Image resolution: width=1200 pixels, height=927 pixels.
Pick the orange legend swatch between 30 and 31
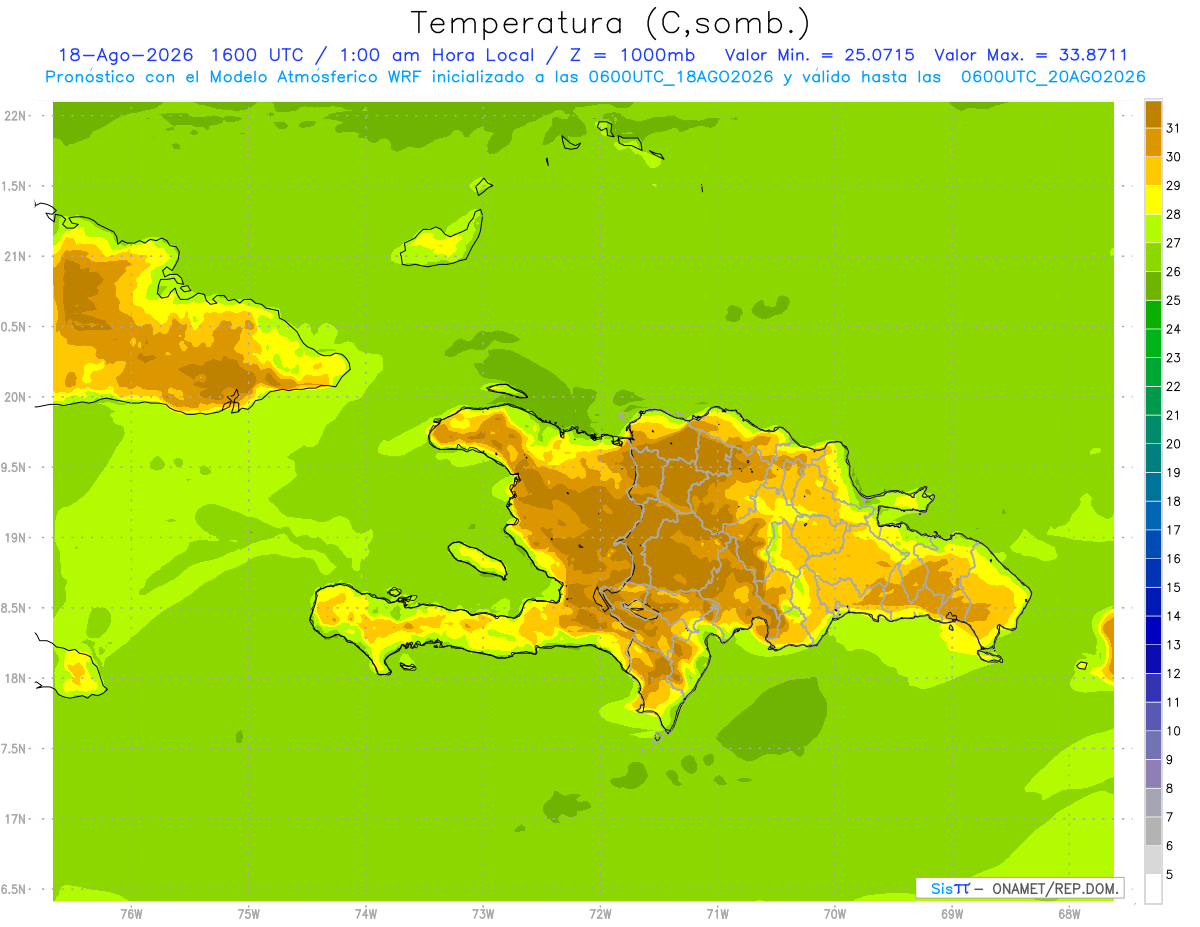(x=1153, y=143)
